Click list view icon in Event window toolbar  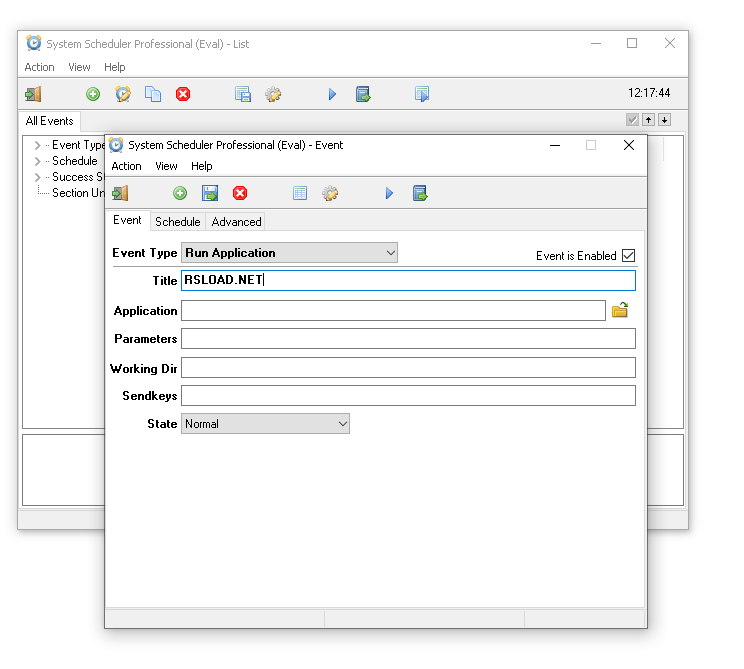[300, 193]
